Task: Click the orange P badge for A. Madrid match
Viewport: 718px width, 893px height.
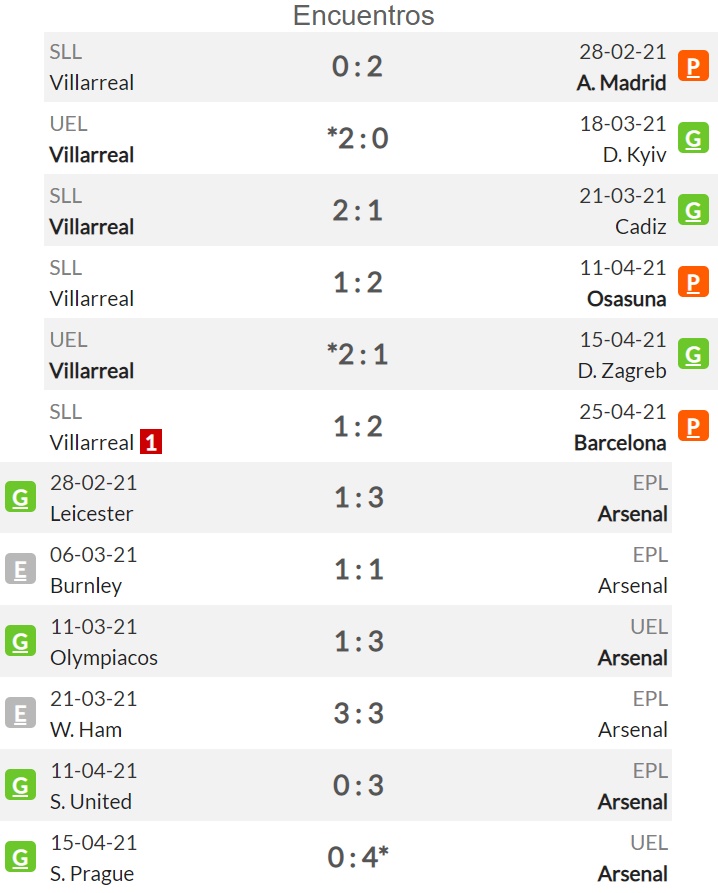Action: click(693, 66)
